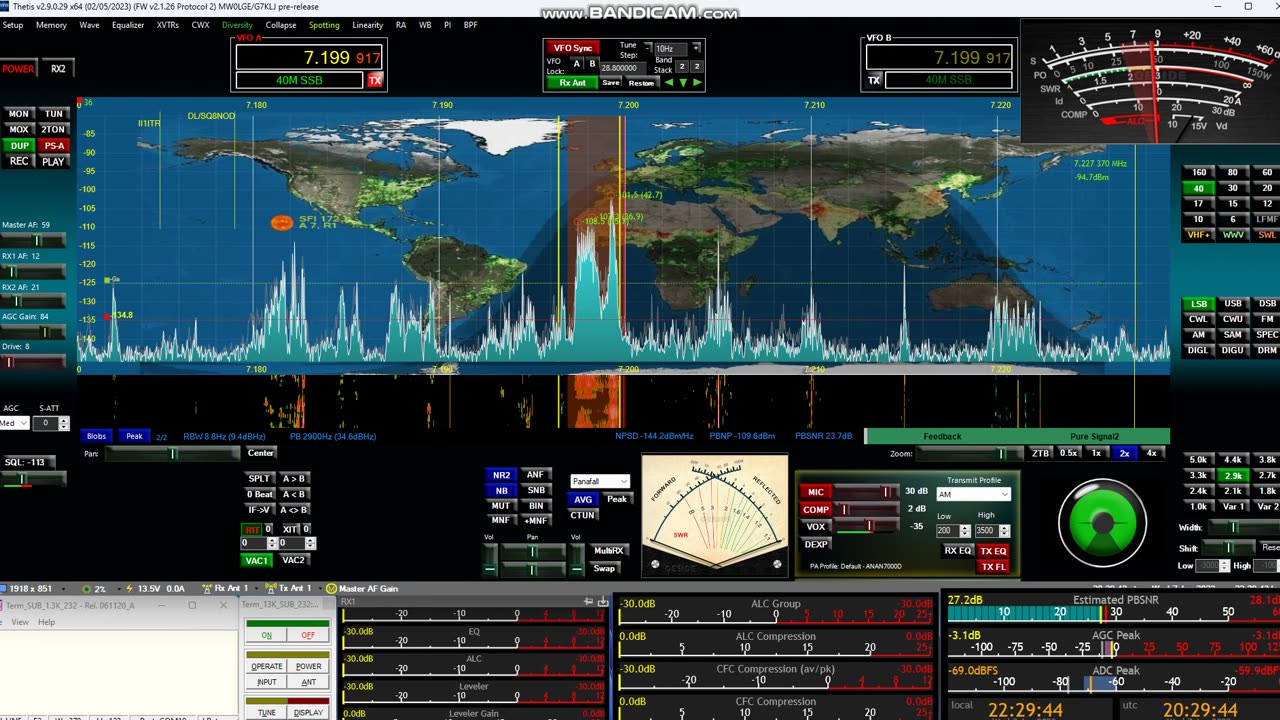1280x720 pixels.
Task: Toggle RX2 receiver on
Action: click(x=58, y=69)
